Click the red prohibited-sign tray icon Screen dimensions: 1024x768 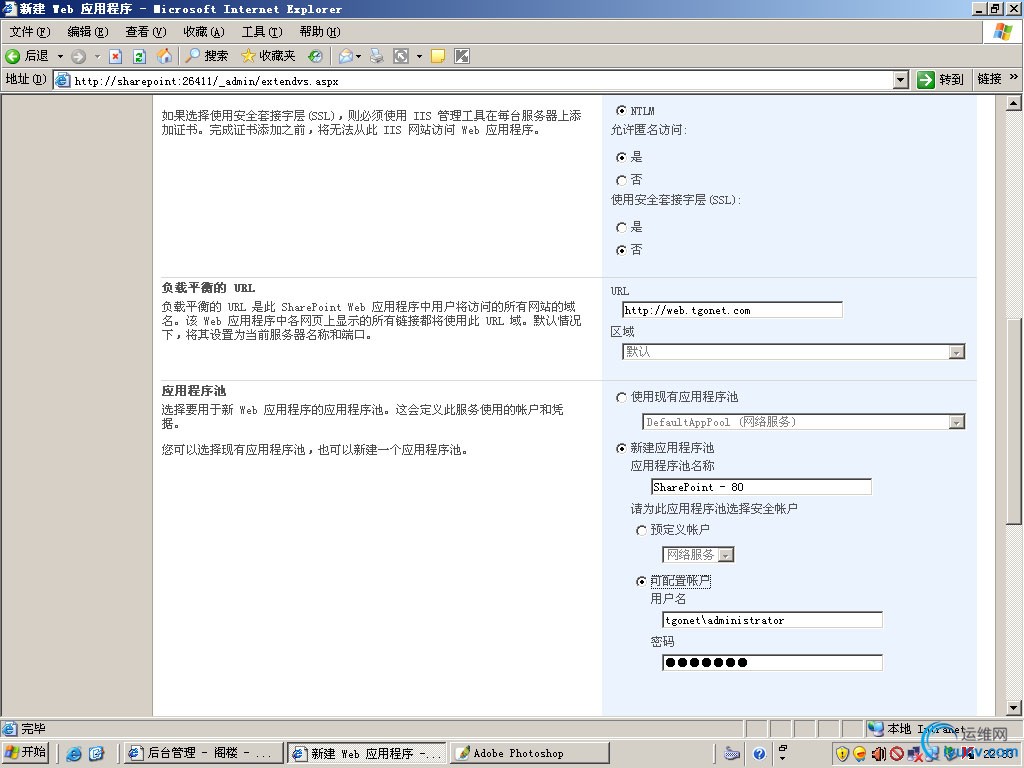coord(897,754)
